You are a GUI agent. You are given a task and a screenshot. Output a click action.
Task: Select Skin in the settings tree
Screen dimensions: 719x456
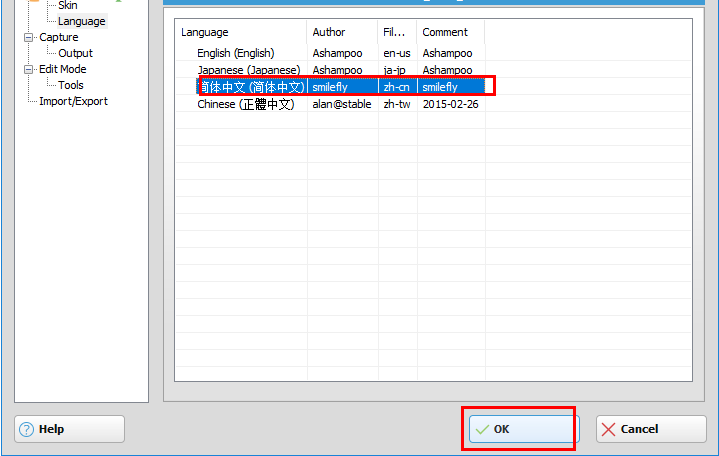tap(67, 6)
